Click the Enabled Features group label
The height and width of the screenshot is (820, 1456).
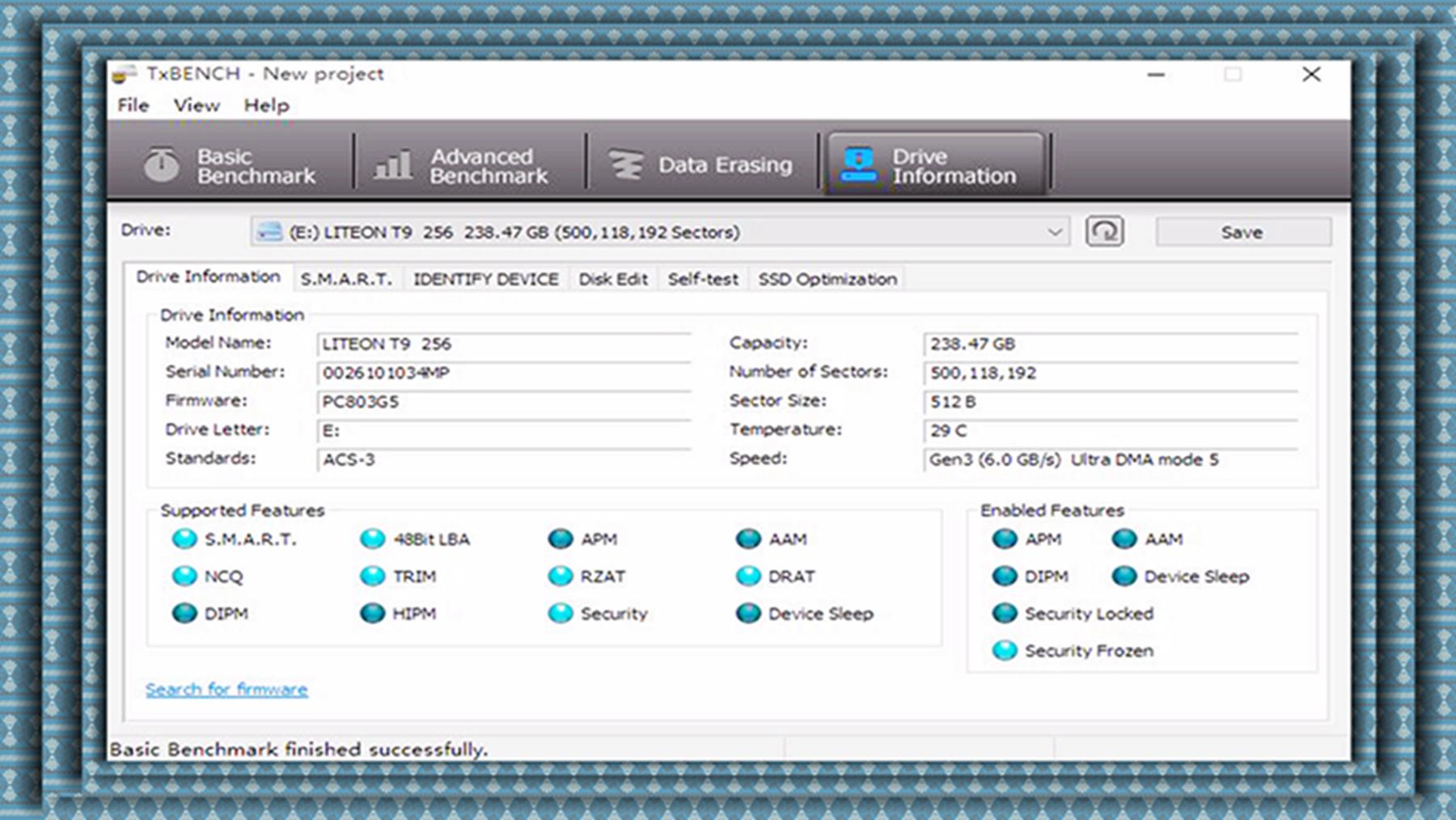(x=1052, y=510)
